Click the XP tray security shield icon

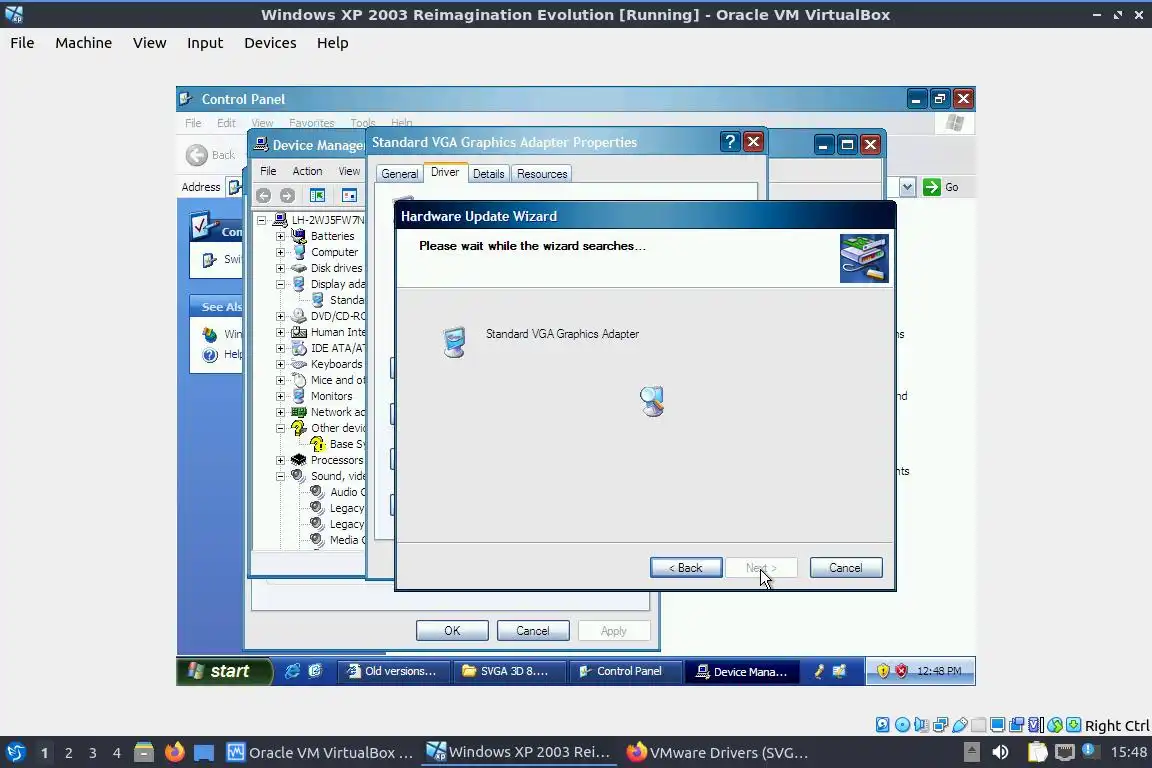pos(883,671)
